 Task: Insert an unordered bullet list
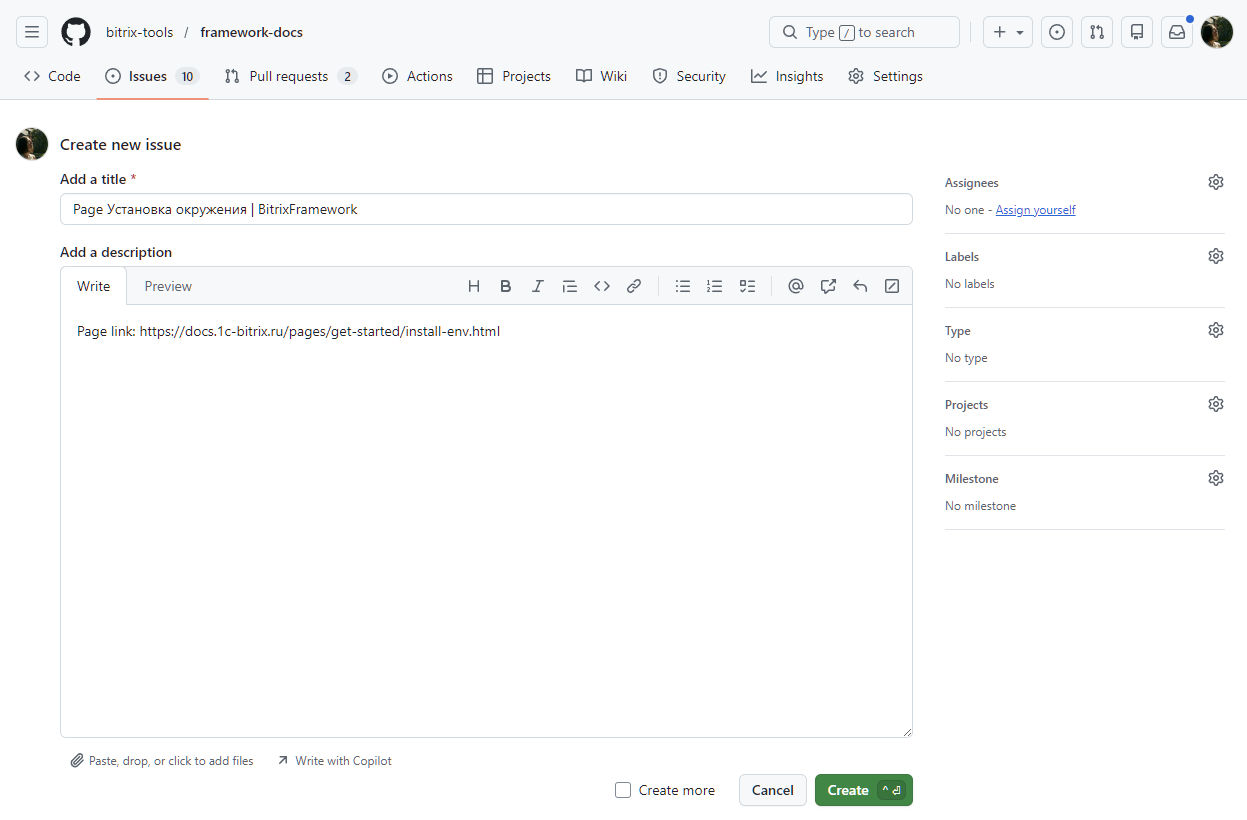pyautogui.click(x=683, y=286)
